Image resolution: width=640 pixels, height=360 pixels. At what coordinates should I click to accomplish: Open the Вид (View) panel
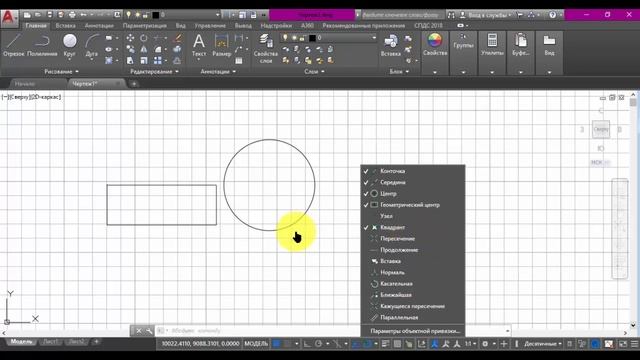click(549, 44)
